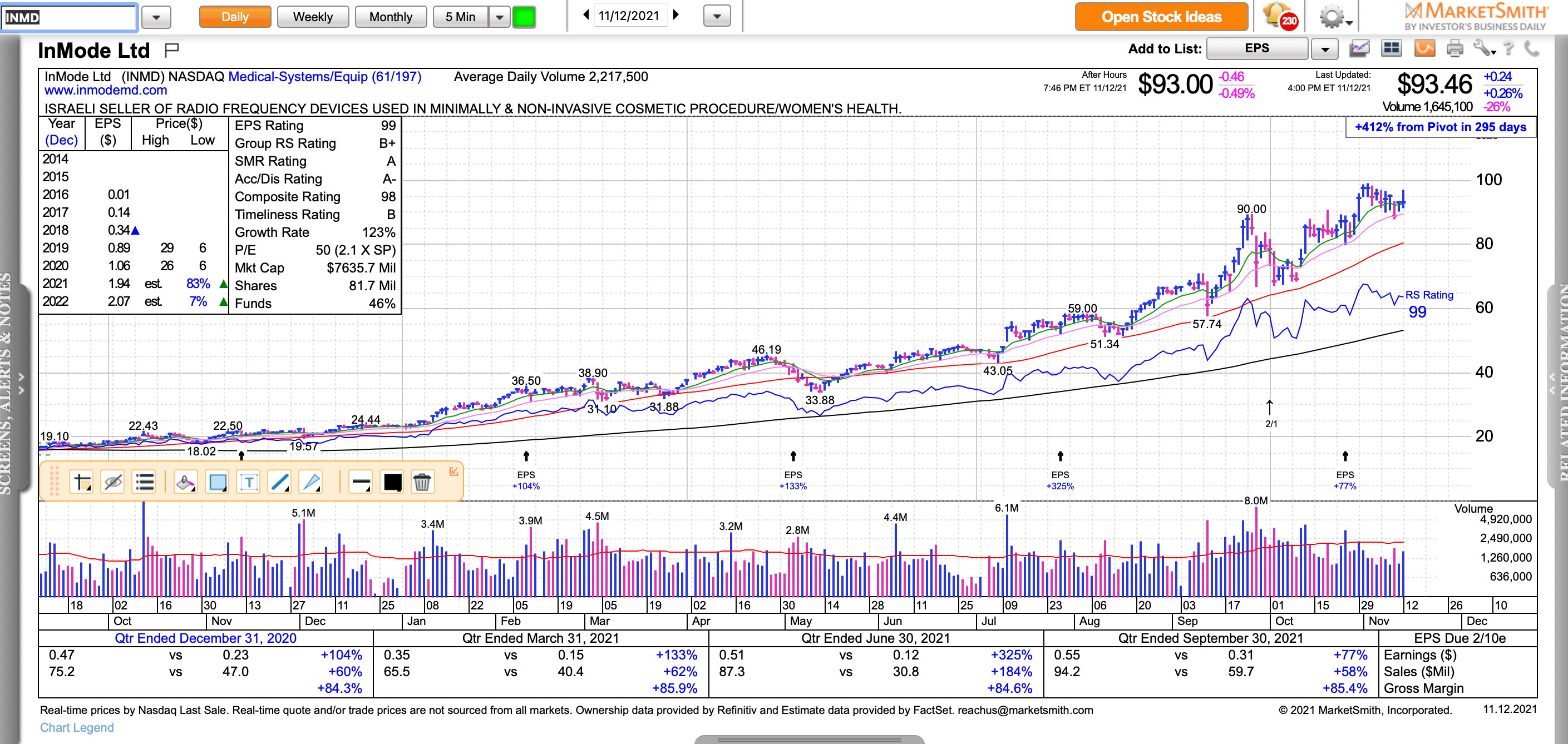Switch to the Weekly chart
Screen dimensions: 1568x744
[x=313, y=17]
